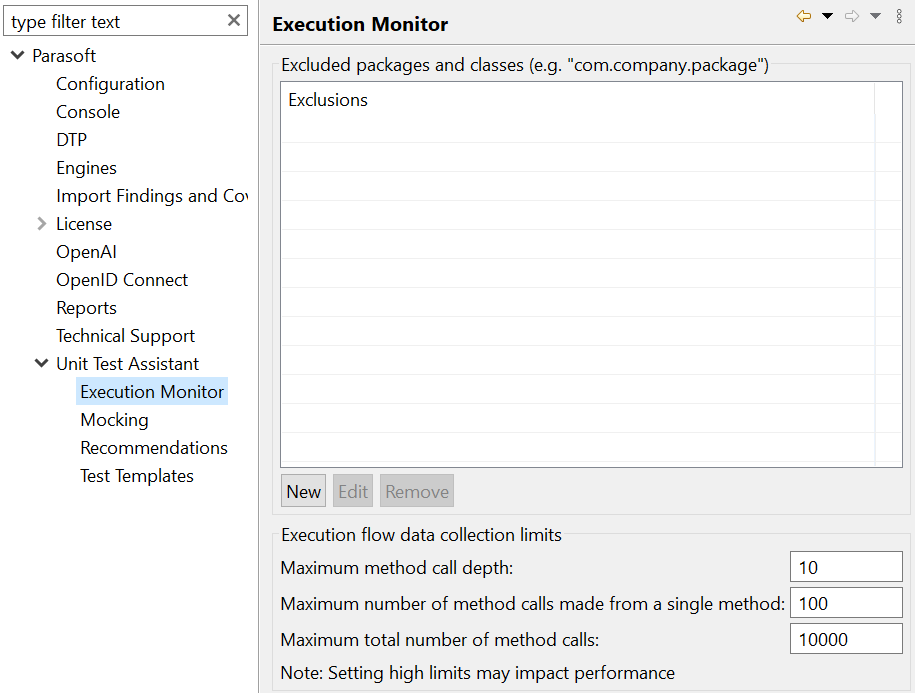Select the Mocking preference page
This screenshot has height=693, width=915.
pos(114,420)
